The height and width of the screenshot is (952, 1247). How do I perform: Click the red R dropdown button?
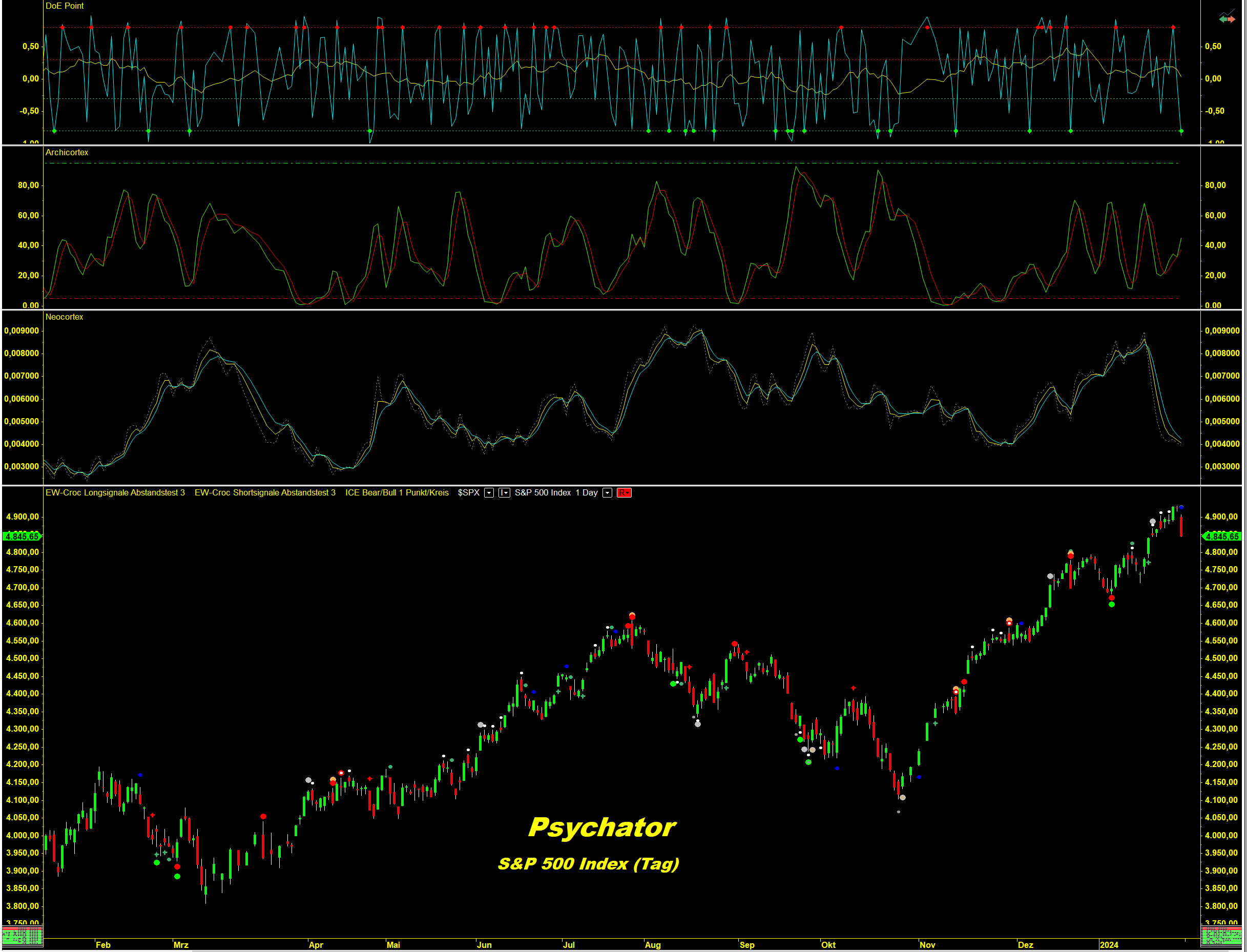coord(624,493)
